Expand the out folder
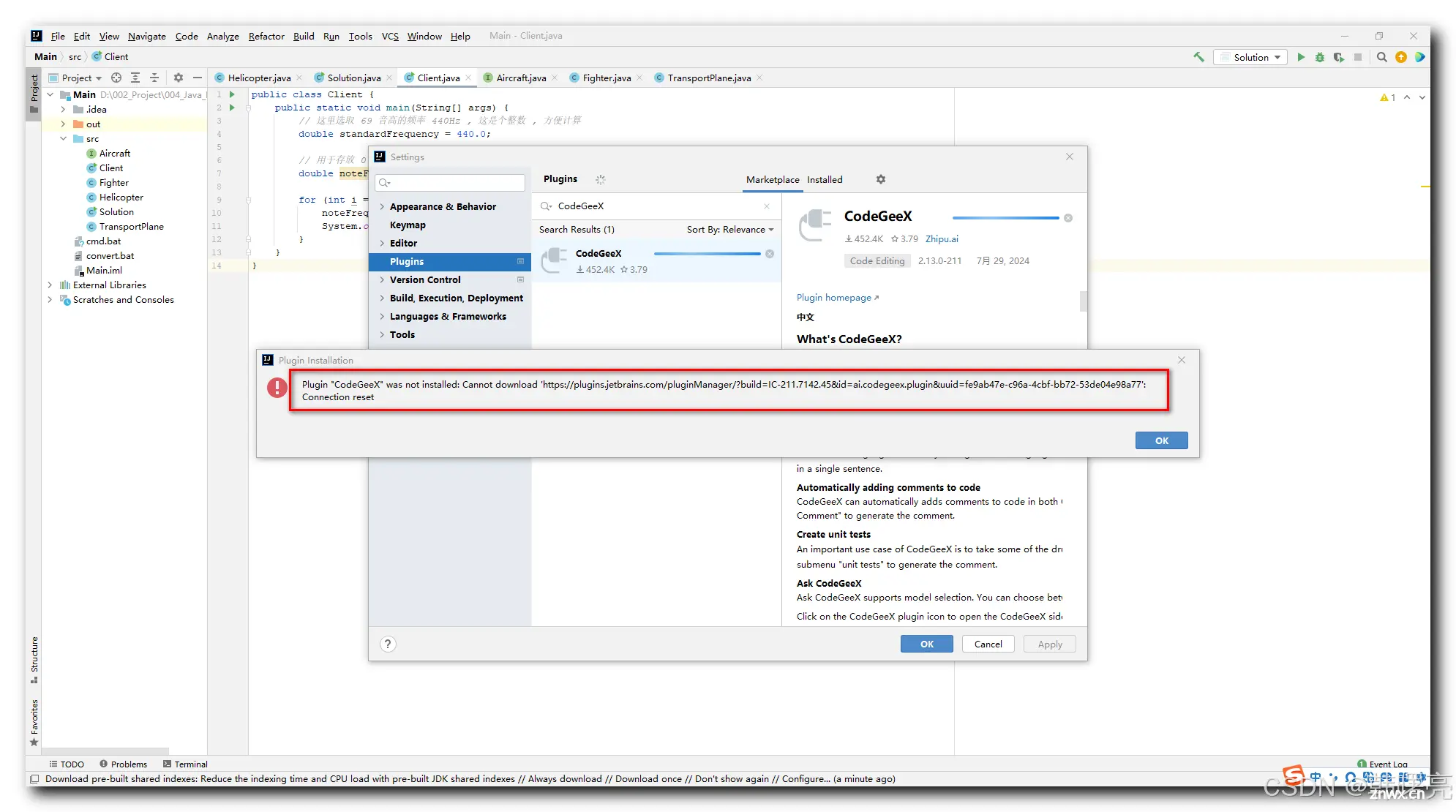Image resolution: width=1456 pixels, height=812 pixels. point(63,124)
